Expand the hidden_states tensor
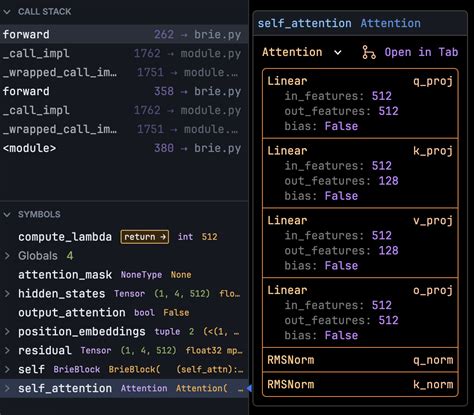 [x=7, y=294]
